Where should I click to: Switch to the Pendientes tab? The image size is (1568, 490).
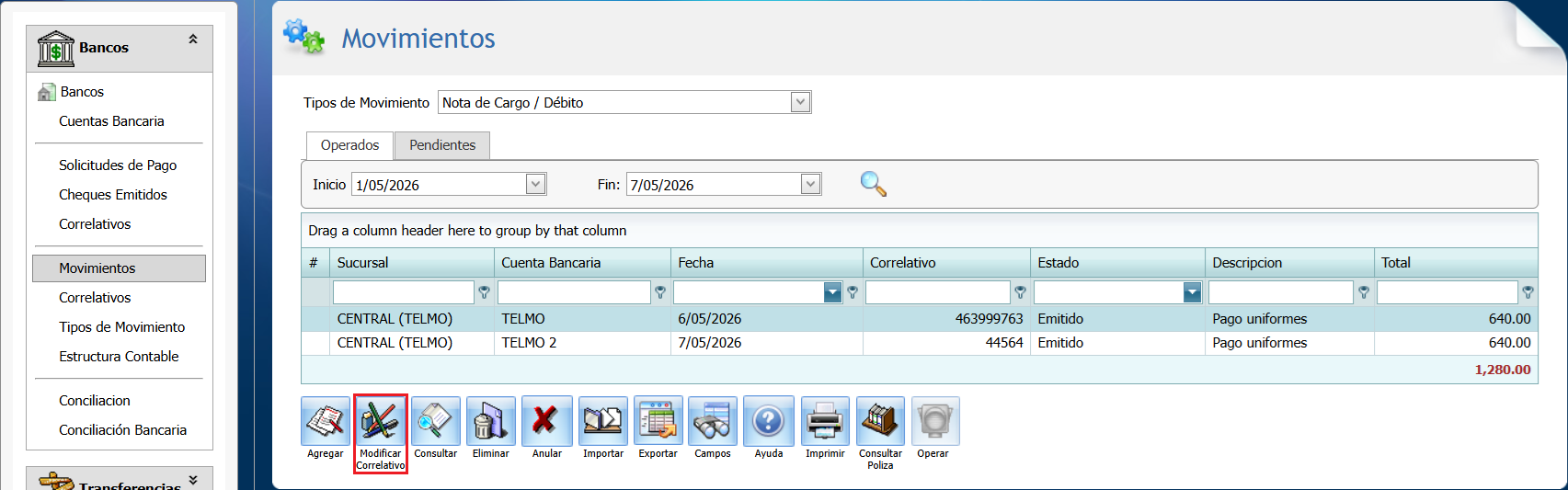[442, 145]
